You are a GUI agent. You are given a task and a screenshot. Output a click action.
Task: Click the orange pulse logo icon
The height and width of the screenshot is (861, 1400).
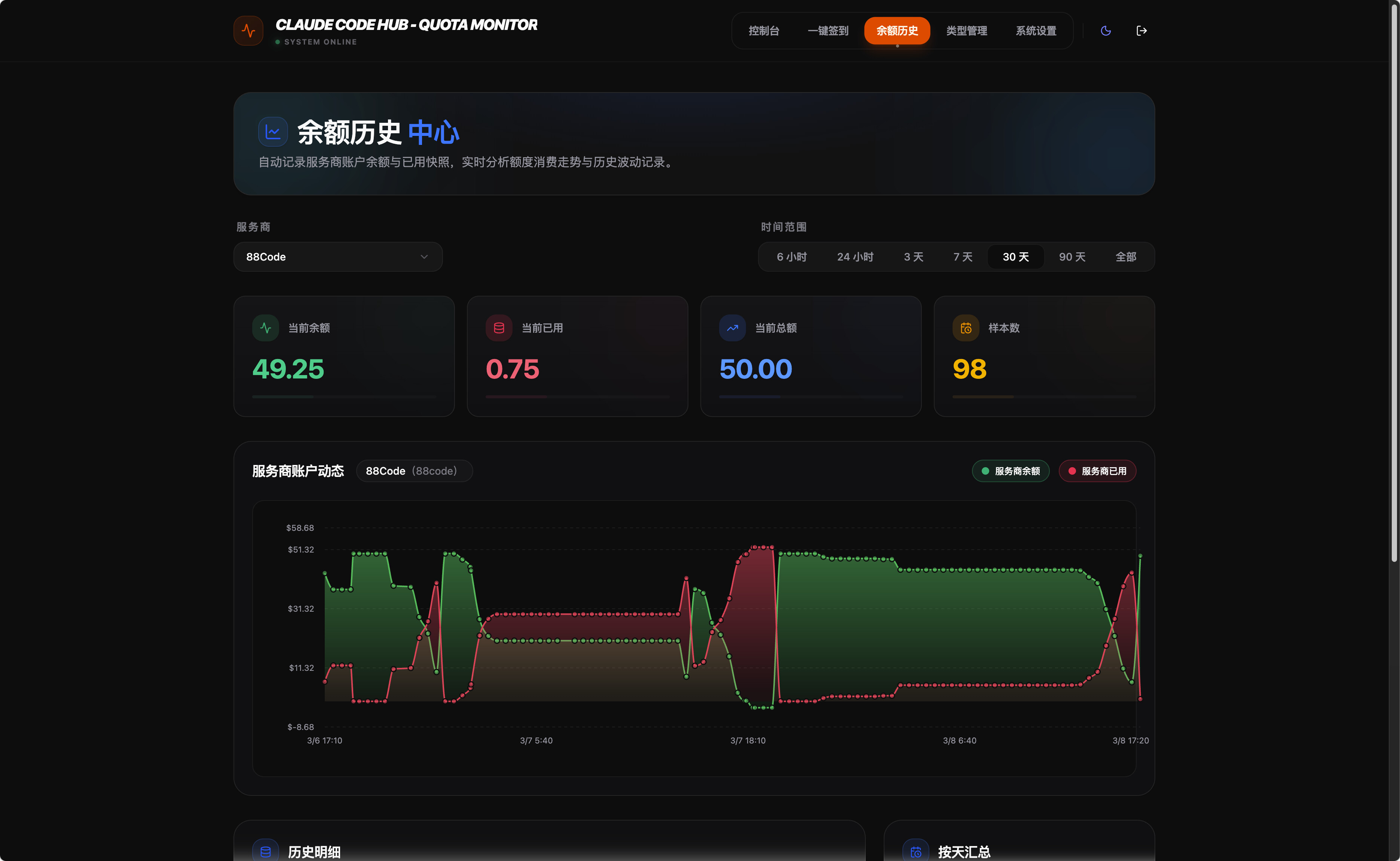[248, 31]
